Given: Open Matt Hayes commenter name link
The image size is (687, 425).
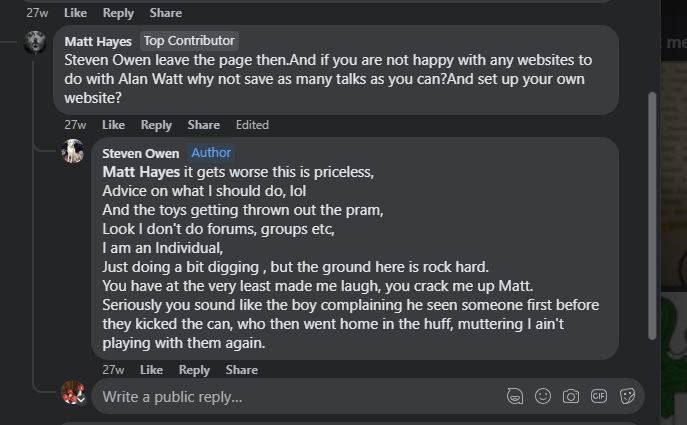Looking at the screenshot, I should [98, 41].
